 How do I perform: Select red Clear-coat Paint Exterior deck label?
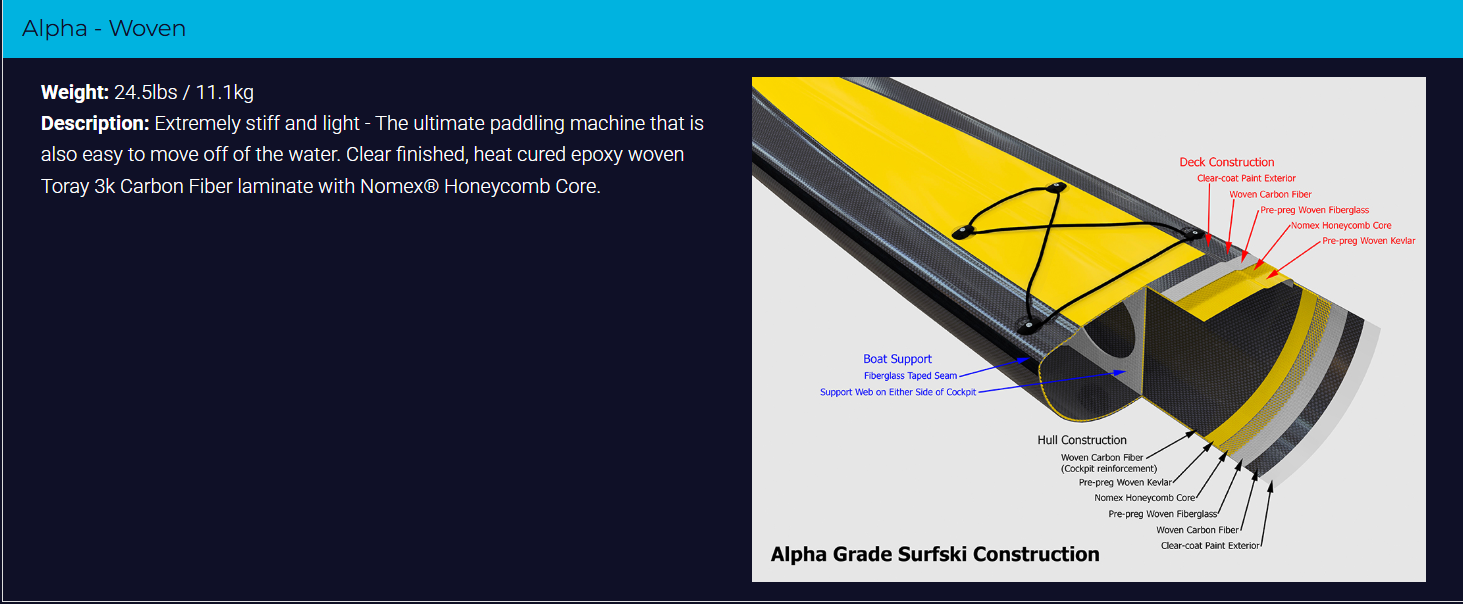coord(1246,178)
